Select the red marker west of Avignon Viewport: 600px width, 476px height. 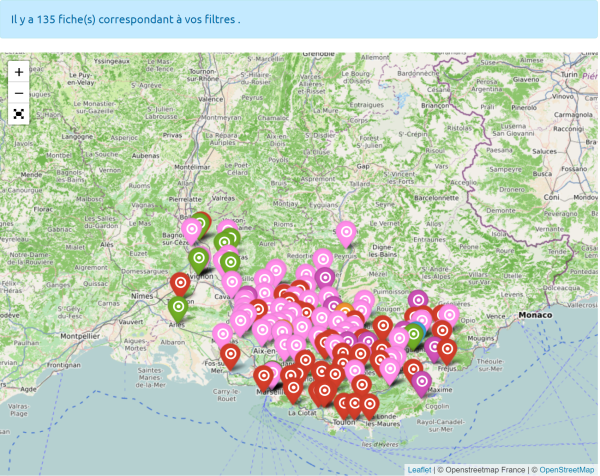tap(180, 283)
